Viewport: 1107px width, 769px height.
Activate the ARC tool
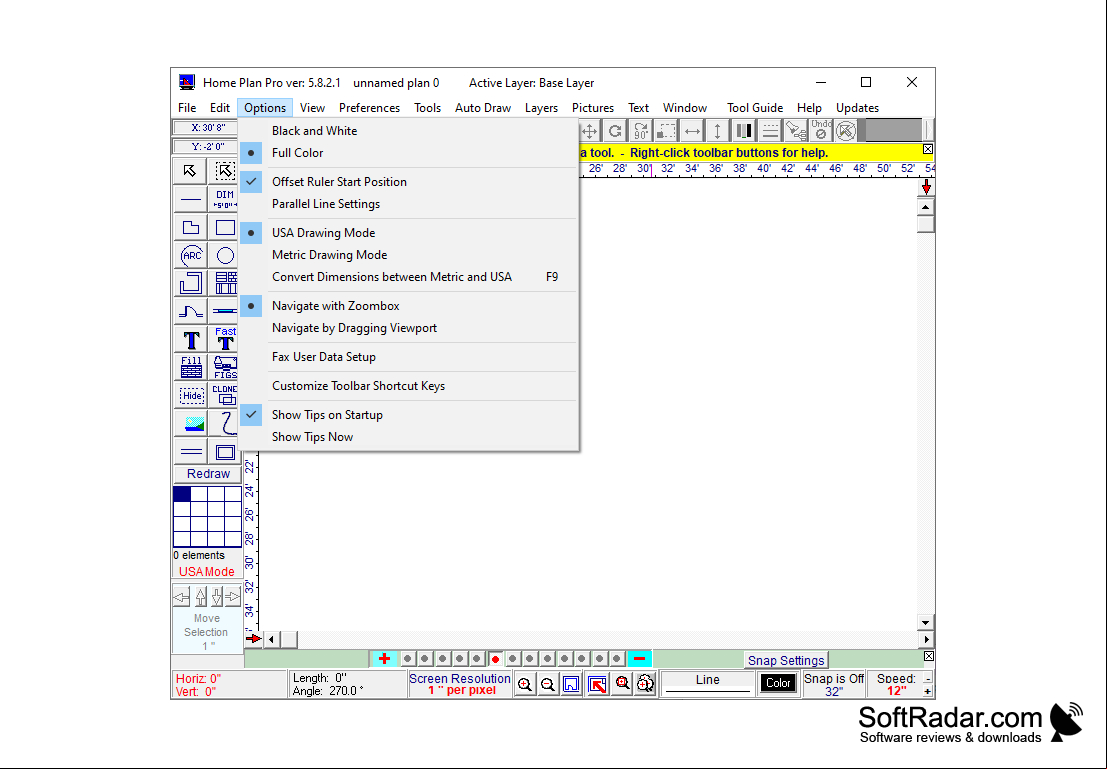point(190,255)
